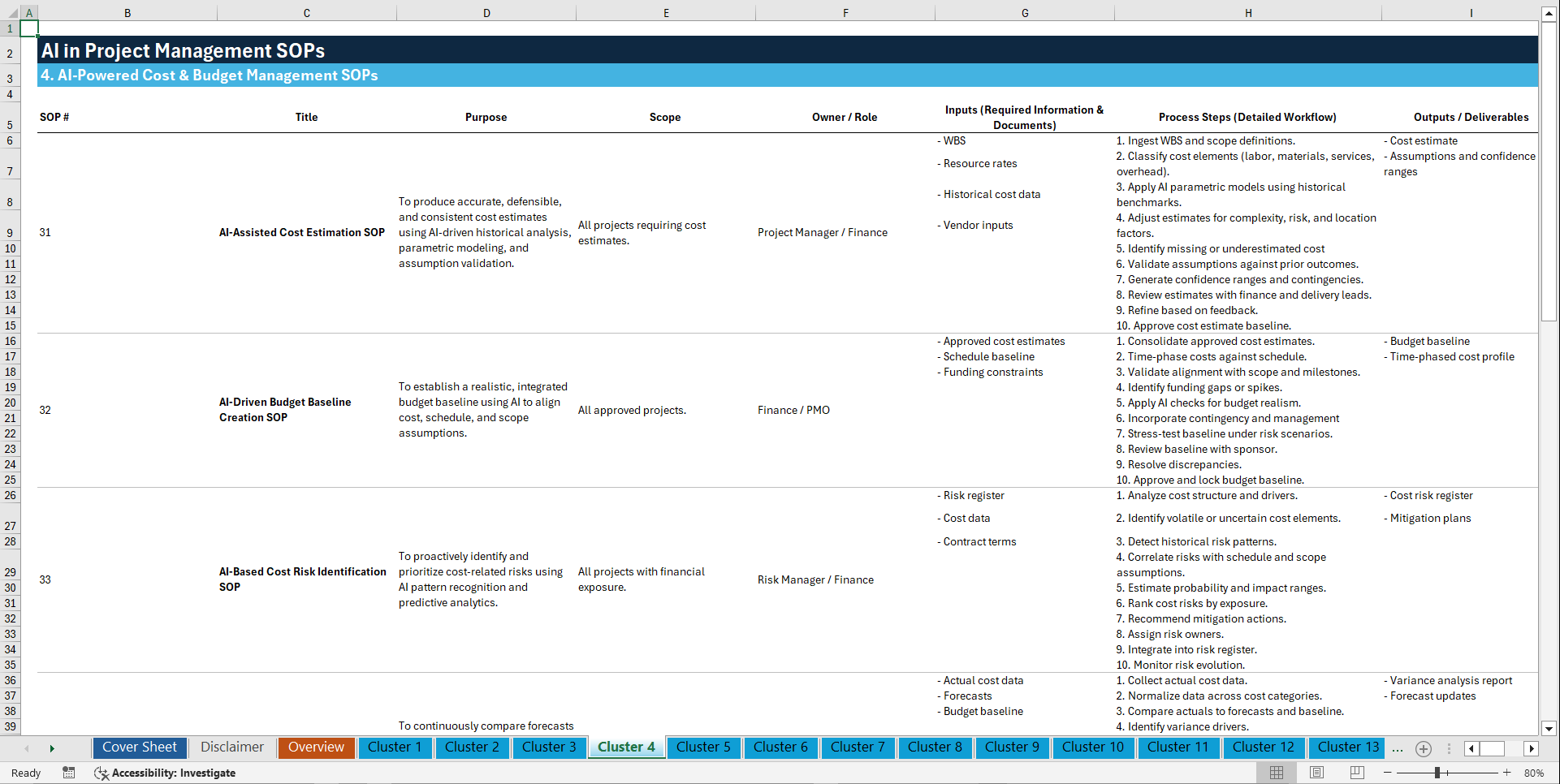Open the all-sheets list via ellipsis button
The height and width of the screenshot is (784, 1560).
point(1398,748)
